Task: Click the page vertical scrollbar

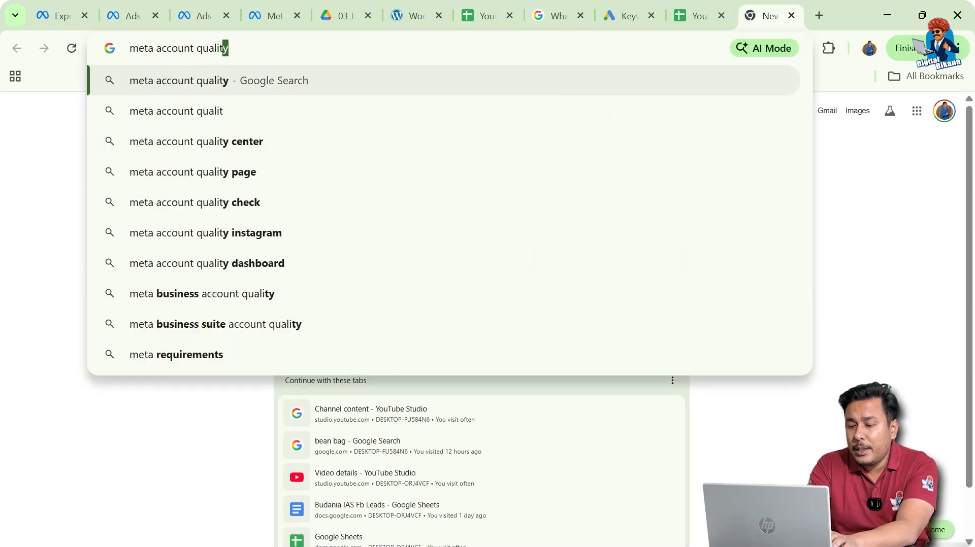Action: pos(969,298)
